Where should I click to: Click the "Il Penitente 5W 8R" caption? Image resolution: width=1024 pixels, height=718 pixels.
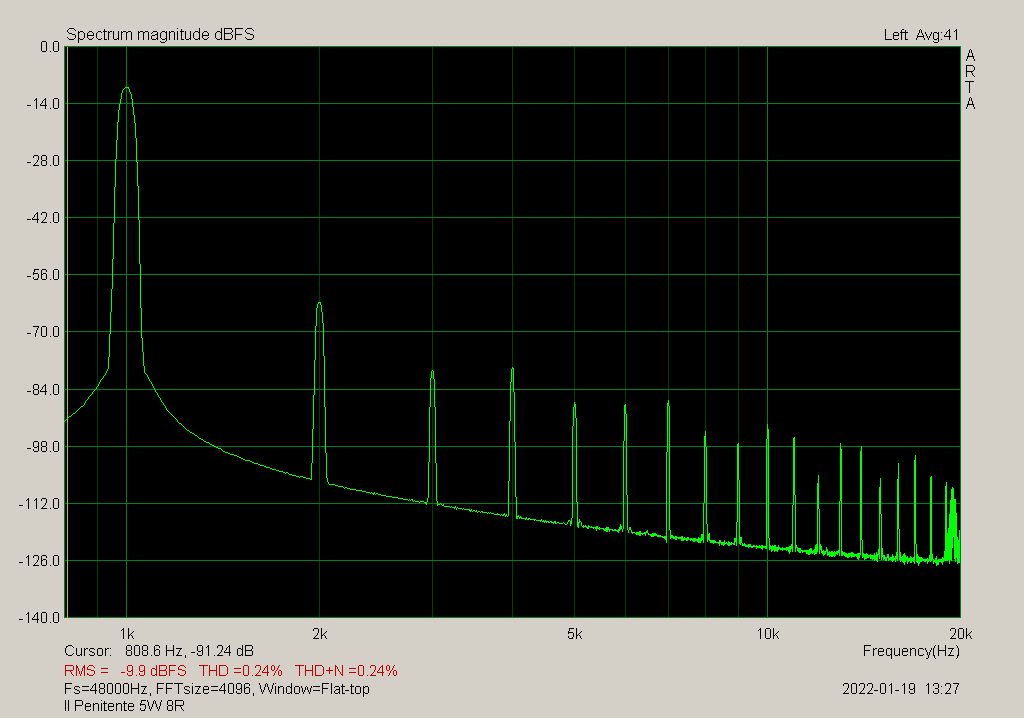124,706
